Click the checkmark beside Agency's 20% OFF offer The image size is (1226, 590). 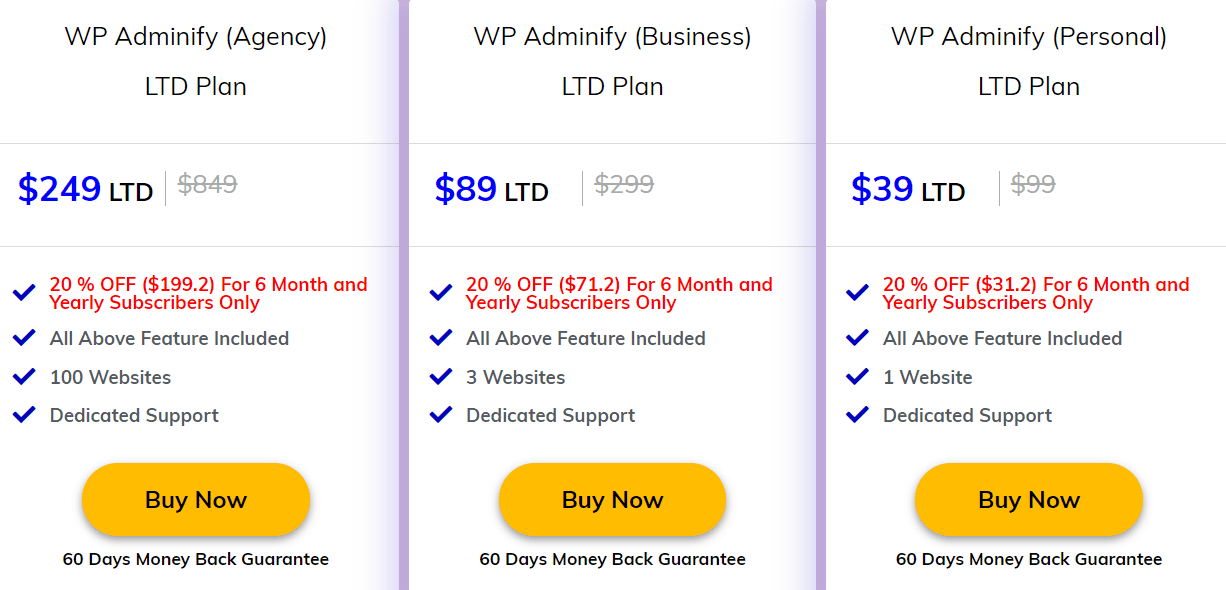click(x=24, y=291)
